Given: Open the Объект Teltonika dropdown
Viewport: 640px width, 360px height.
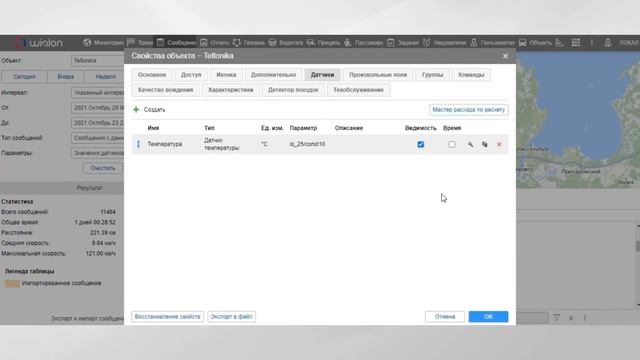Looking at the screenshot, I should [98, 60].
